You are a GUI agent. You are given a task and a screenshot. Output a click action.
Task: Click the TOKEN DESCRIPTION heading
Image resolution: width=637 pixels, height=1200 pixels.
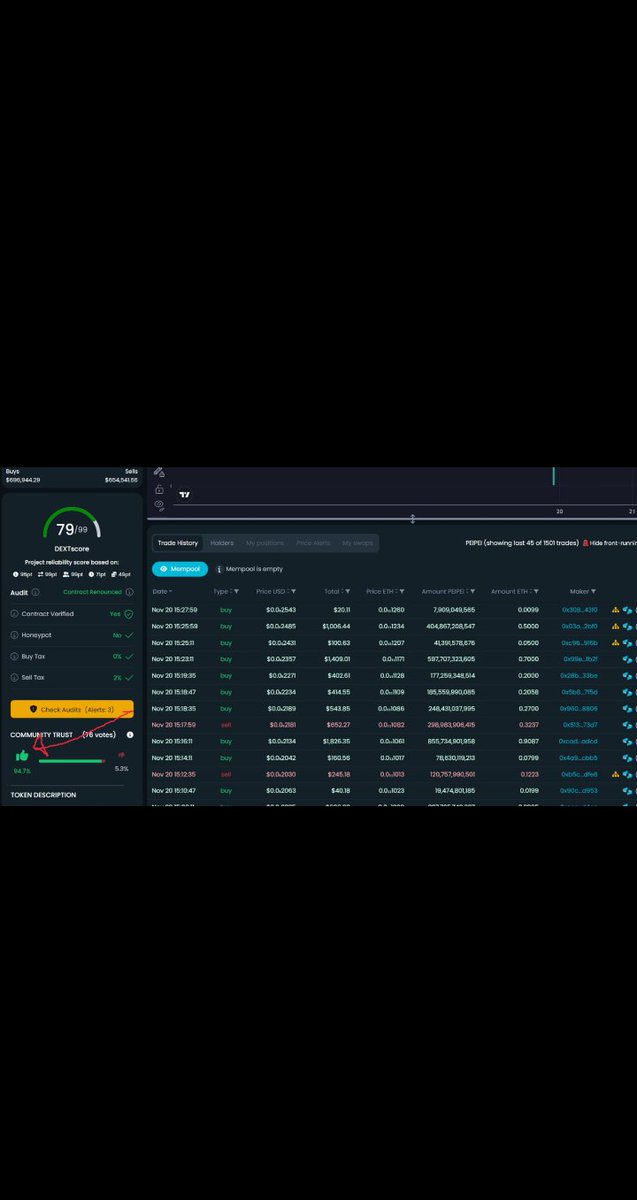click(x=43, y=795)
